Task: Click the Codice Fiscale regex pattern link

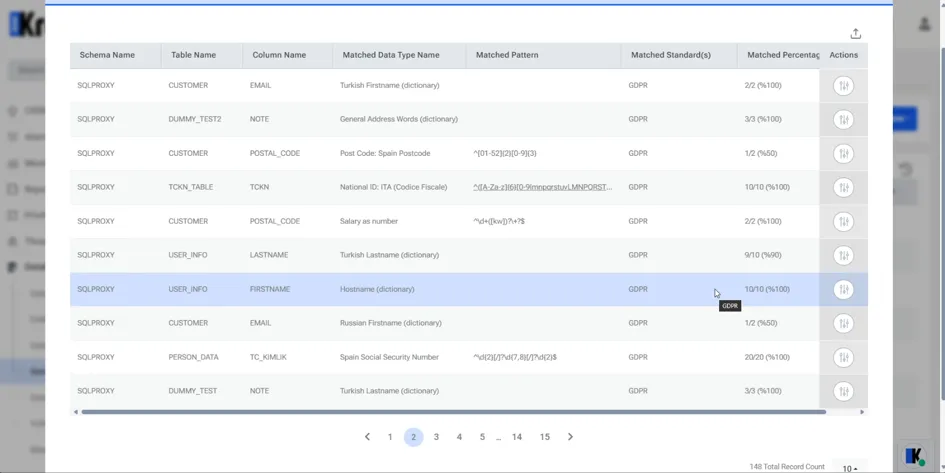Action: [543, 187]
